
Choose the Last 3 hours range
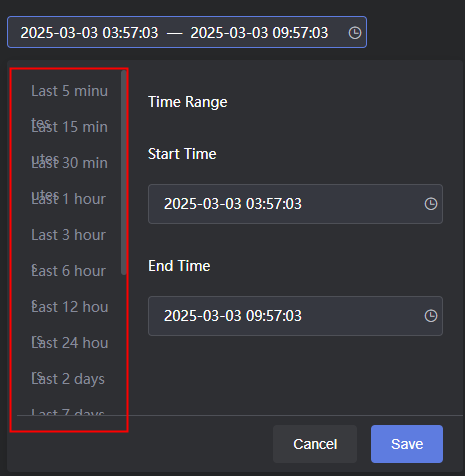[x=69, y=235]
